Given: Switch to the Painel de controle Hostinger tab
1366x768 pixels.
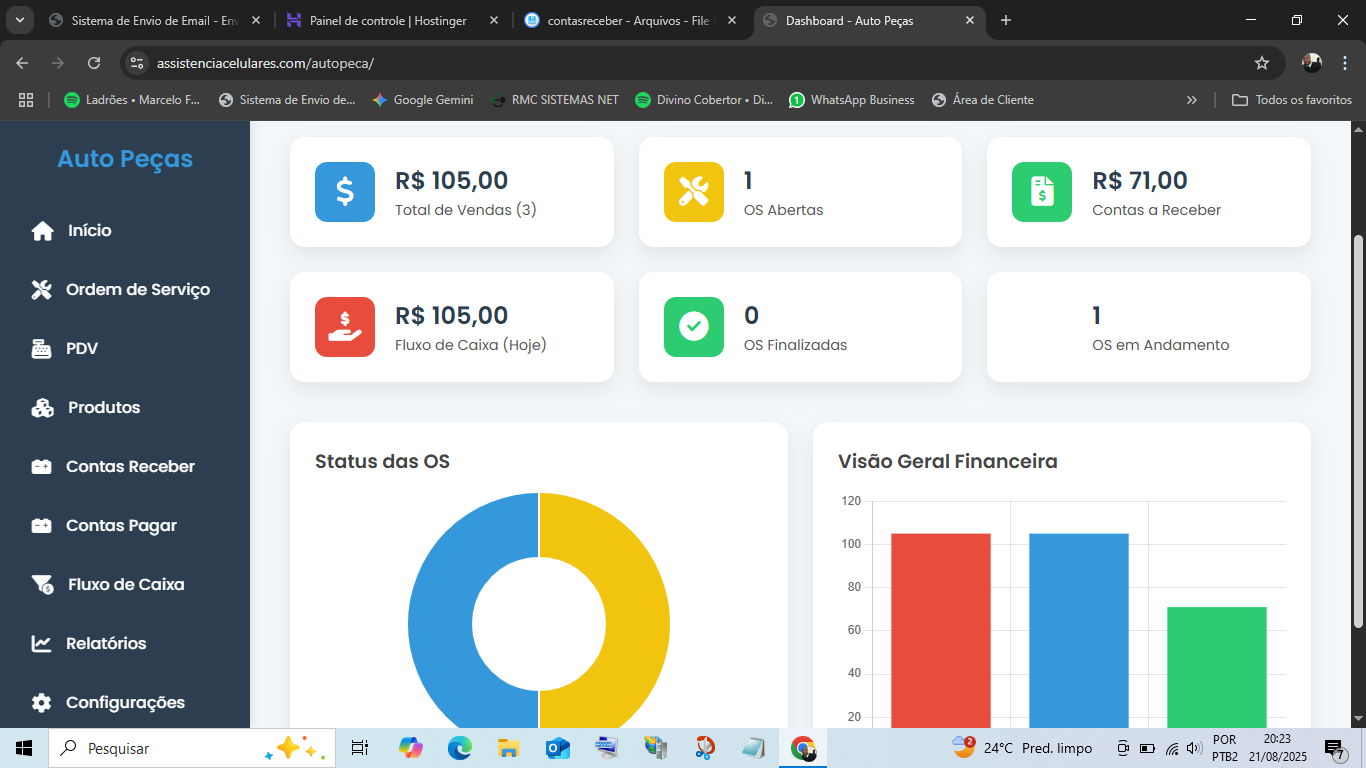Looking at the screenshot, I should click(x=388, y=20).
